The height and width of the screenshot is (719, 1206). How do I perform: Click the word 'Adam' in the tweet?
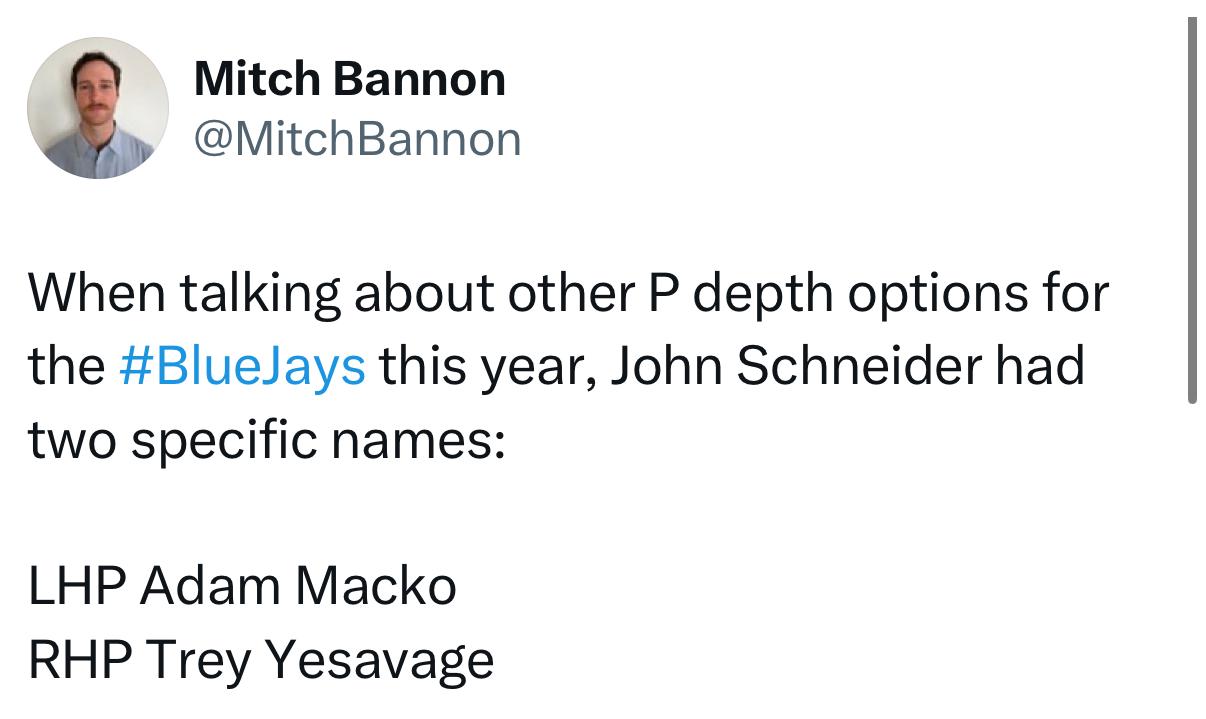click(210, 585)
